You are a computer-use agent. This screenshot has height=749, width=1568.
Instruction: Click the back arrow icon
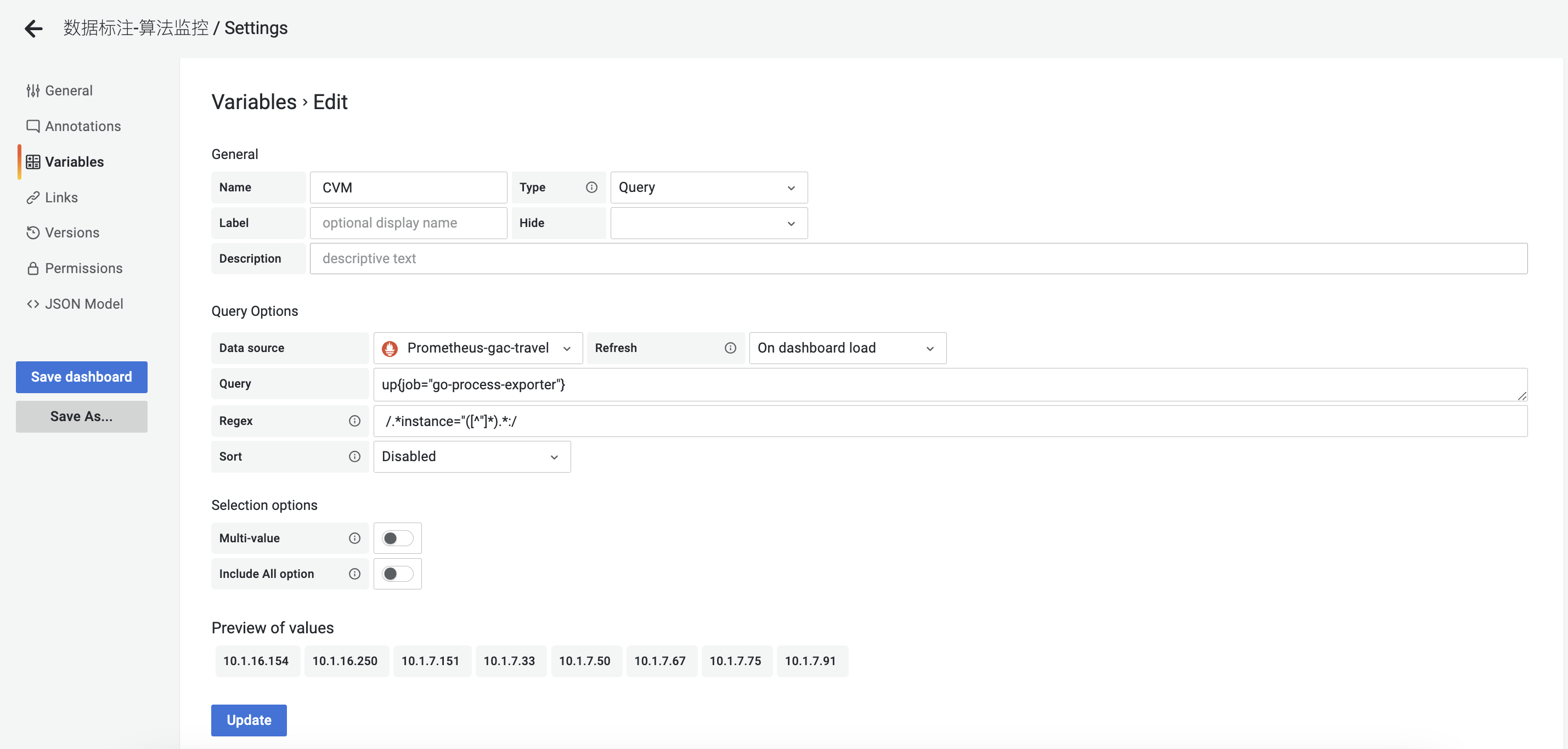[33, 28]
